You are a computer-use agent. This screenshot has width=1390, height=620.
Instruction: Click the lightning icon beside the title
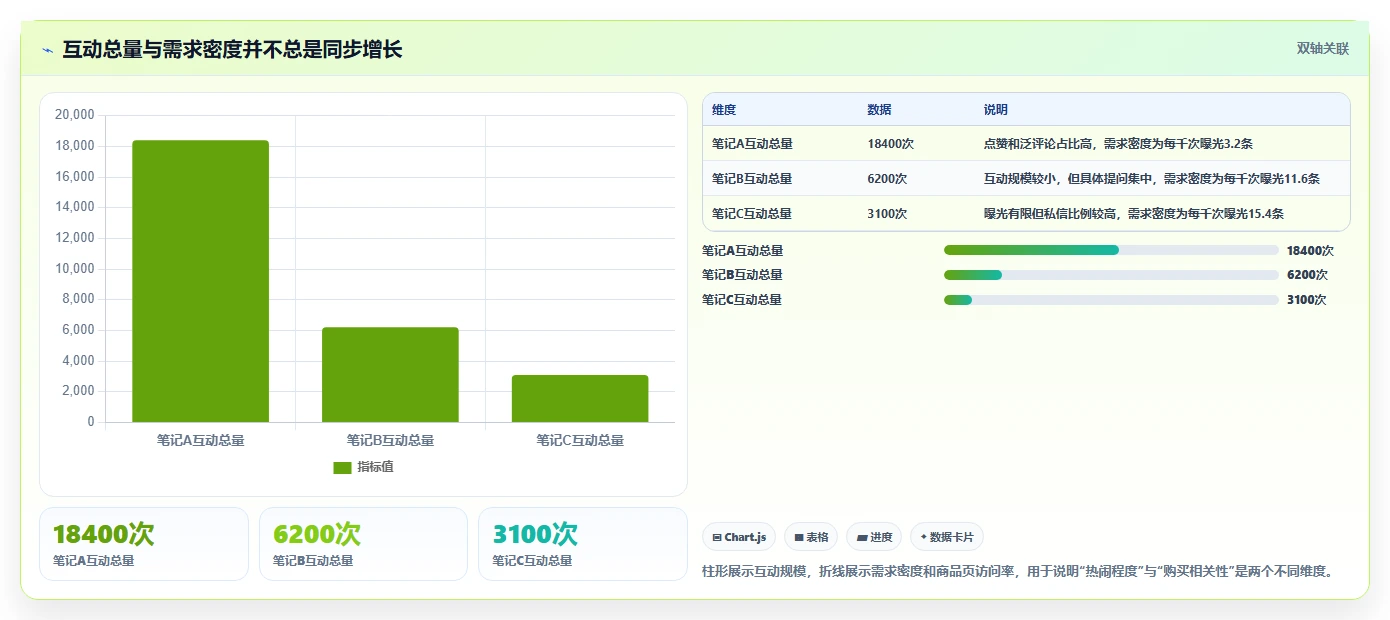pyautogui.click(x=47, y=50)
